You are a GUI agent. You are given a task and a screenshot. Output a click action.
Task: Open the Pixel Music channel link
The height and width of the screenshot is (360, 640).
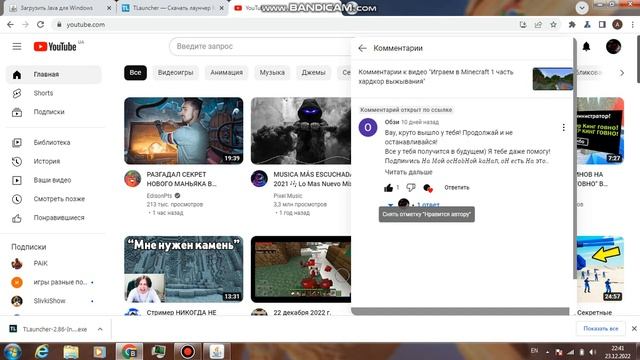[288, 196]
